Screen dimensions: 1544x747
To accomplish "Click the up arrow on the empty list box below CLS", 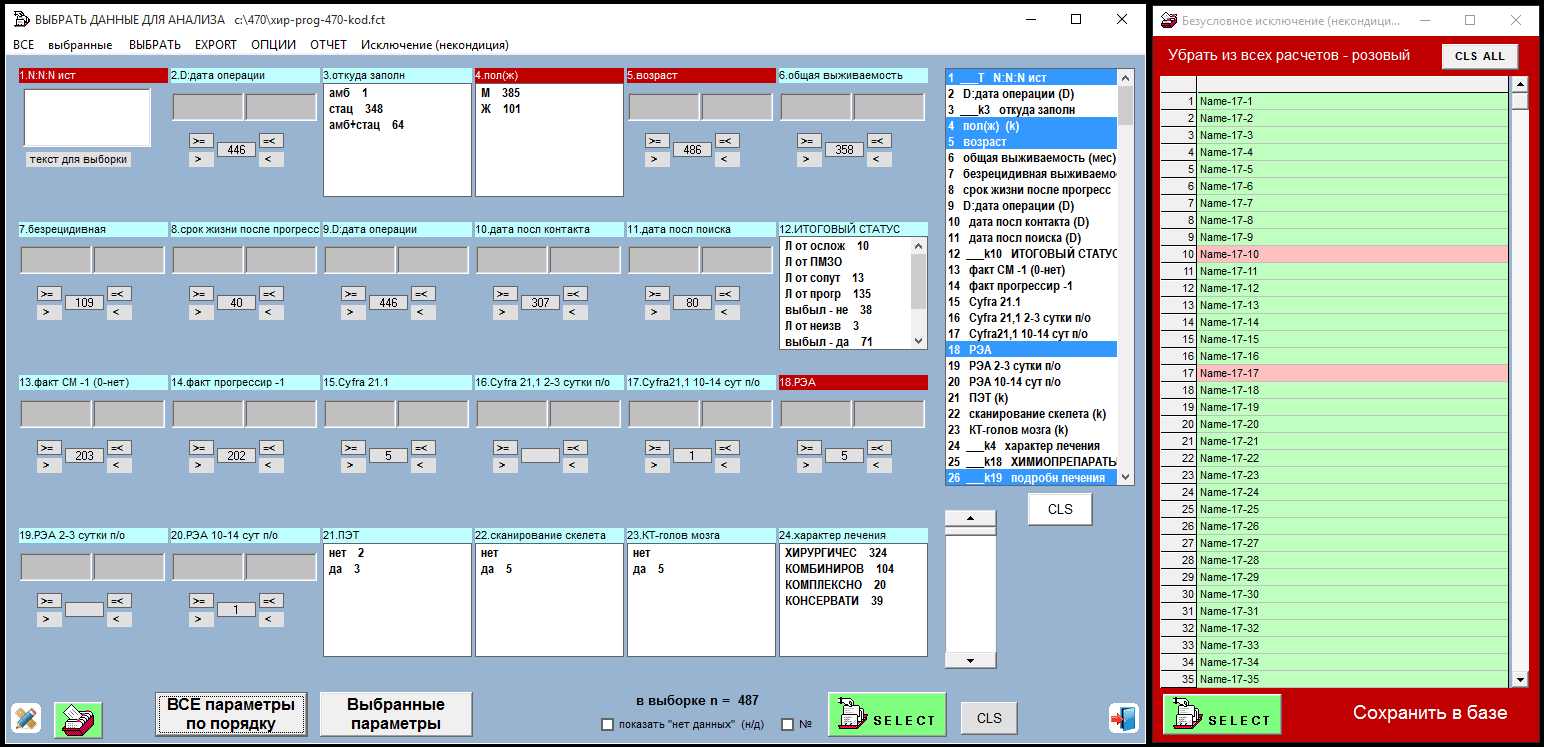I will coord(970,518).
